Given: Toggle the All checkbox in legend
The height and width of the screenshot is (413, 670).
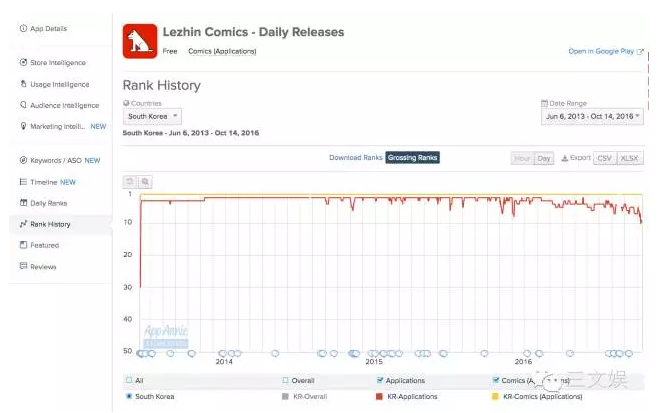Looking at the screenshot, I should pos(129,380).
